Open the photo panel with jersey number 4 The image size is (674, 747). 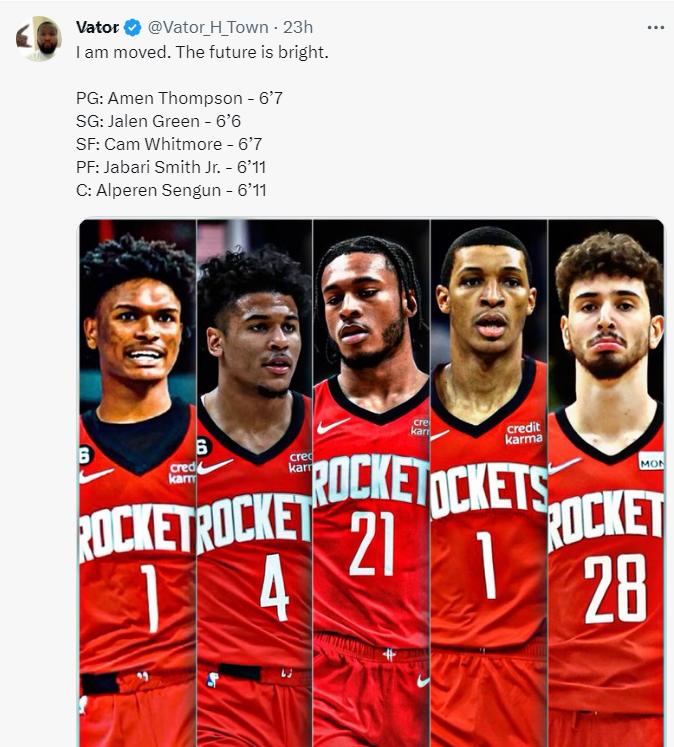coord(254,483)
